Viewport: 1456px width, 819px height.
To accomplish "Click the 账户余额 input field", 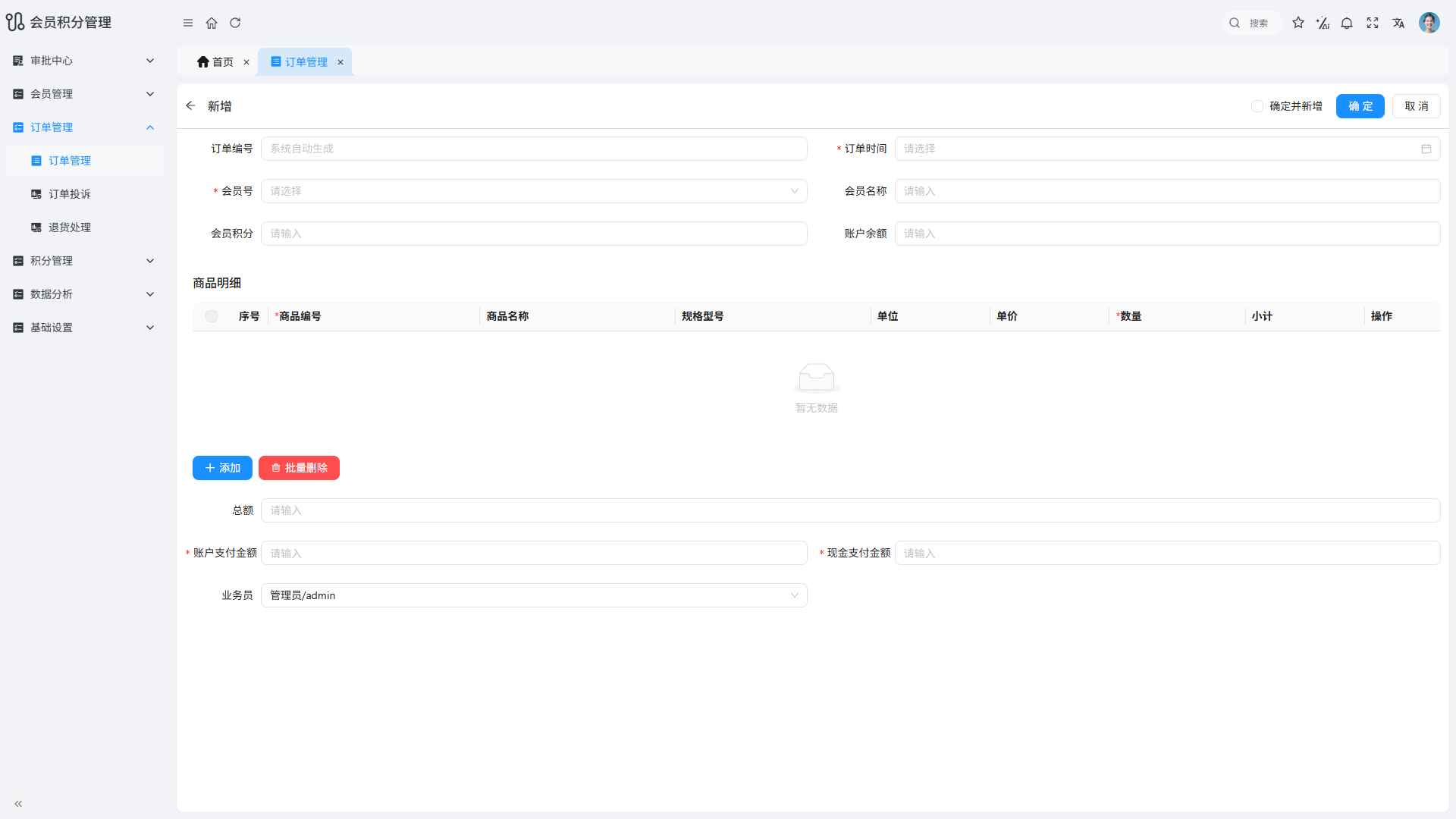I will point(1167,234).
